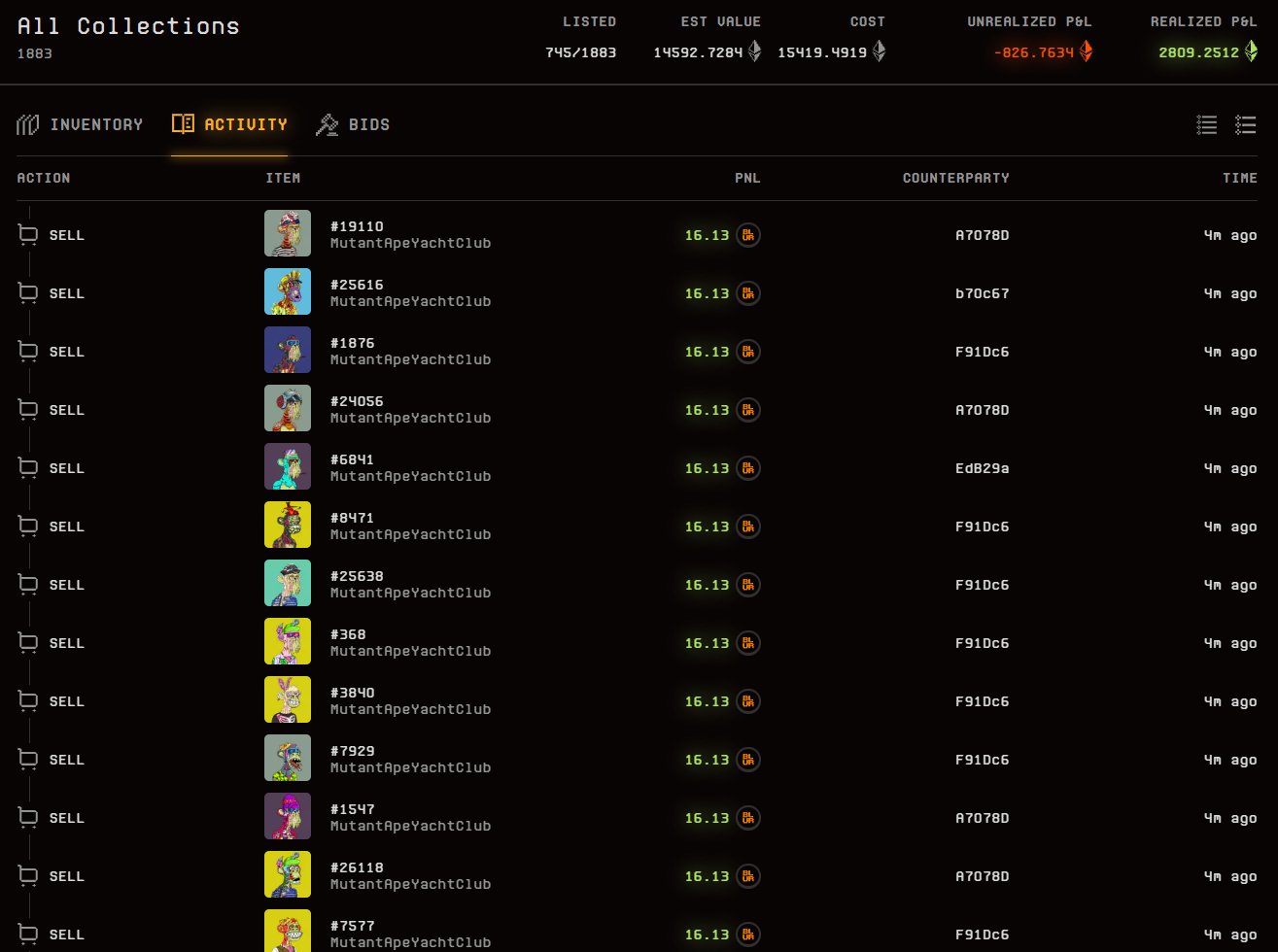Click the Realized P&L value 2809.2512
Image resolution: width=1278 pixels, height=952 pixels.
click(1199, 52)
